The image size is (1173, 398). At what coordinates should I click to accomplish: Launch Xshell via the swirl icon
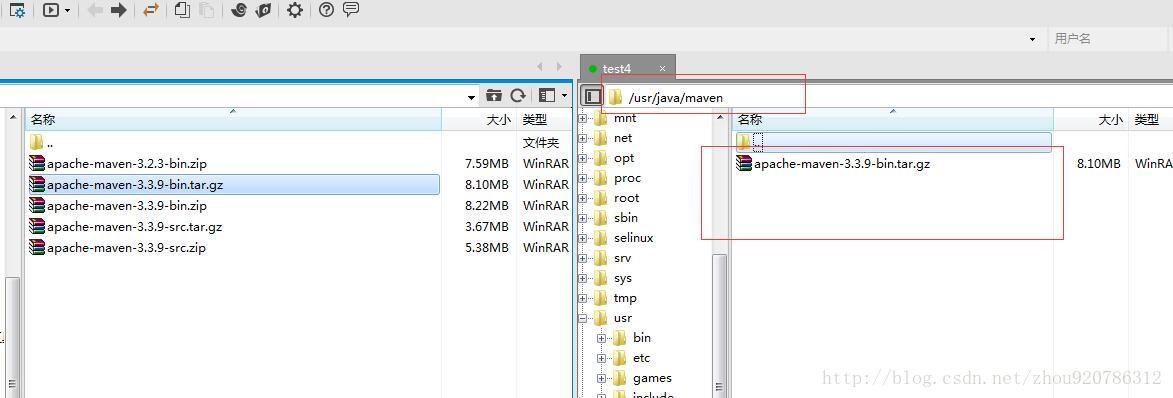pyautogui.click(x=239, y=10)
